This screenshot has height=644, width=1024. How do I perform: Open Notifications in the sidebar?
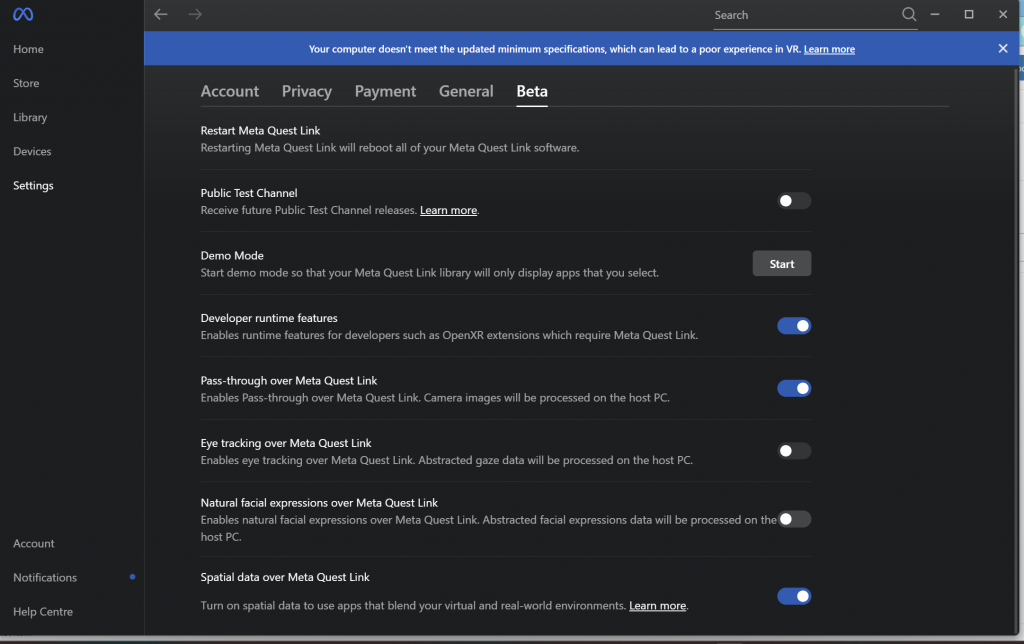click(x=45, y=577)
